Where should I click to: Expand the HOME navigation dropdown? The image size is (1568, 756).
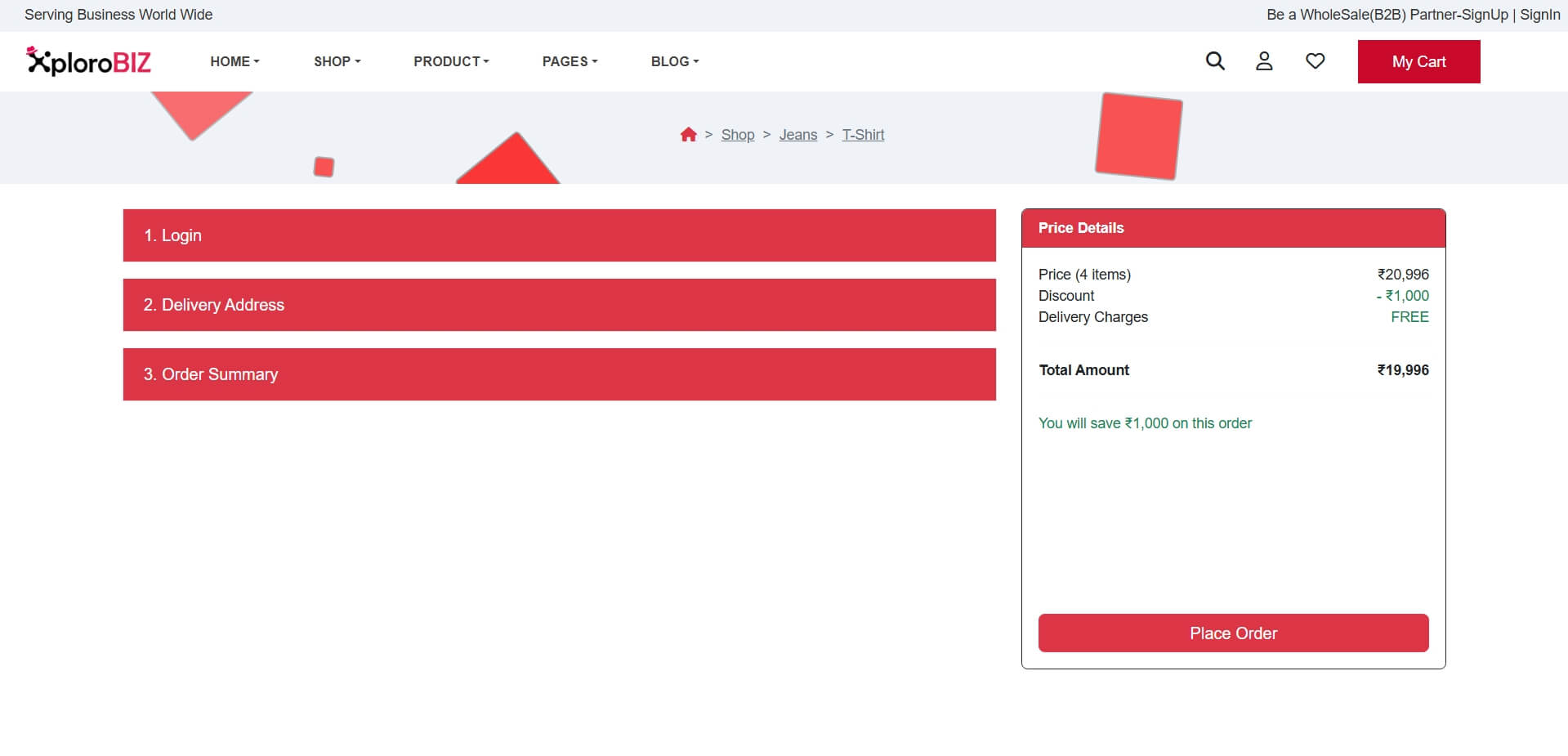pyautogui.click(x=235, y=61)
